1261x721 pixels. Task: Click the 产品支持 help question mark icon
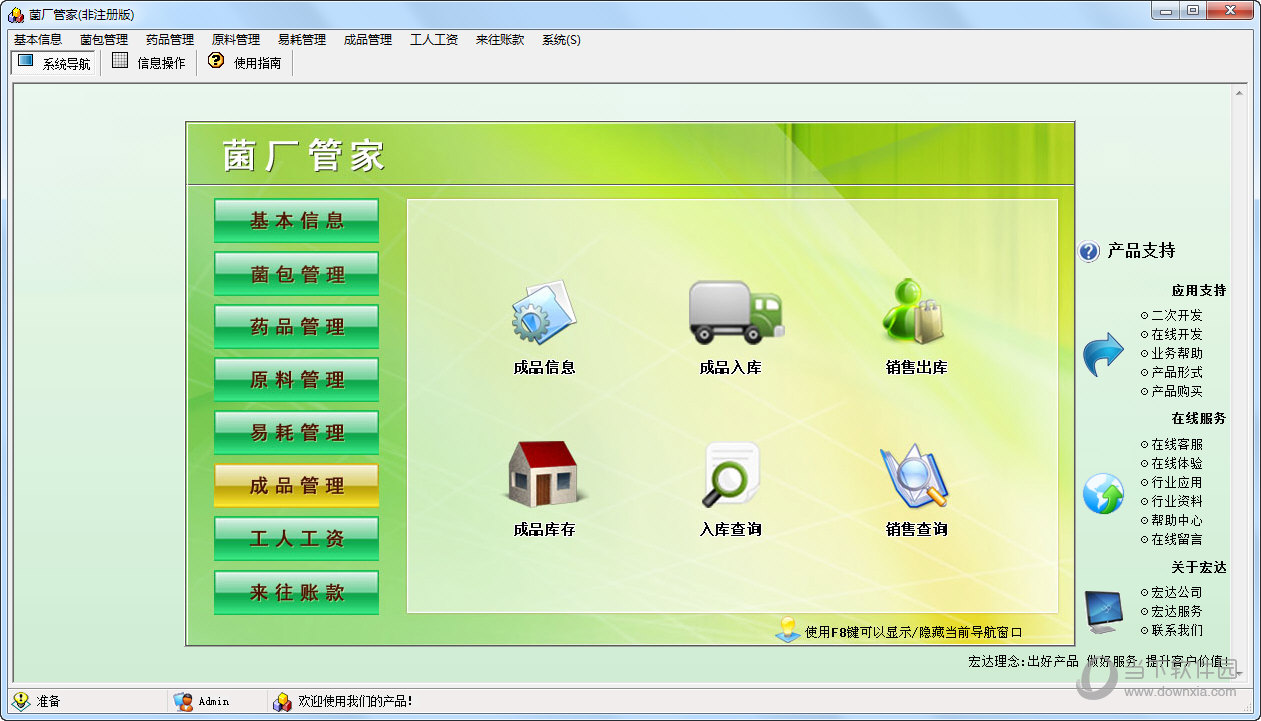[1089, 252]
